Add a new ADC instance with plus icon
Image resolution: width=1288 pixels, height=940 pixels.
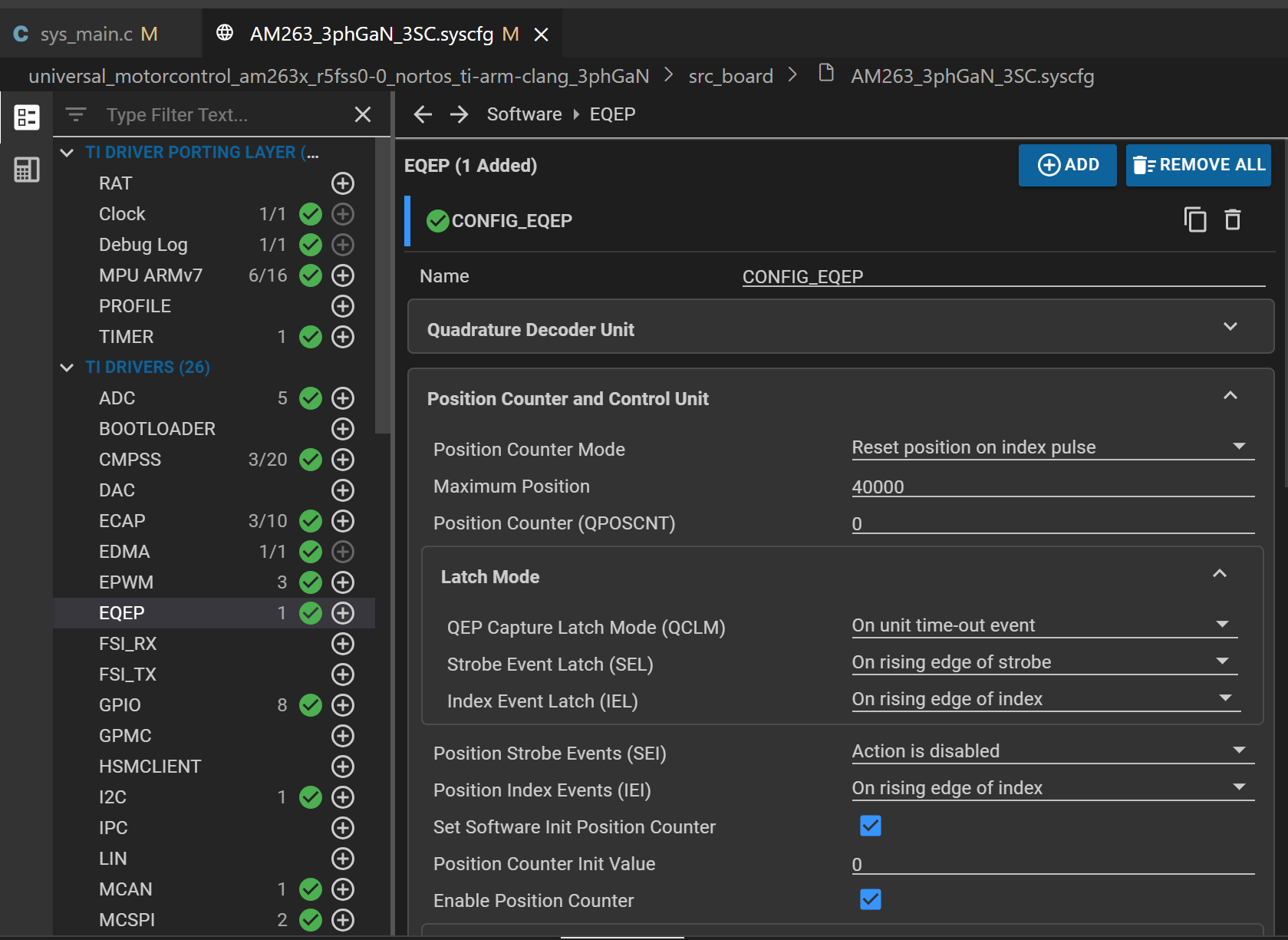(x=343, y=398)
